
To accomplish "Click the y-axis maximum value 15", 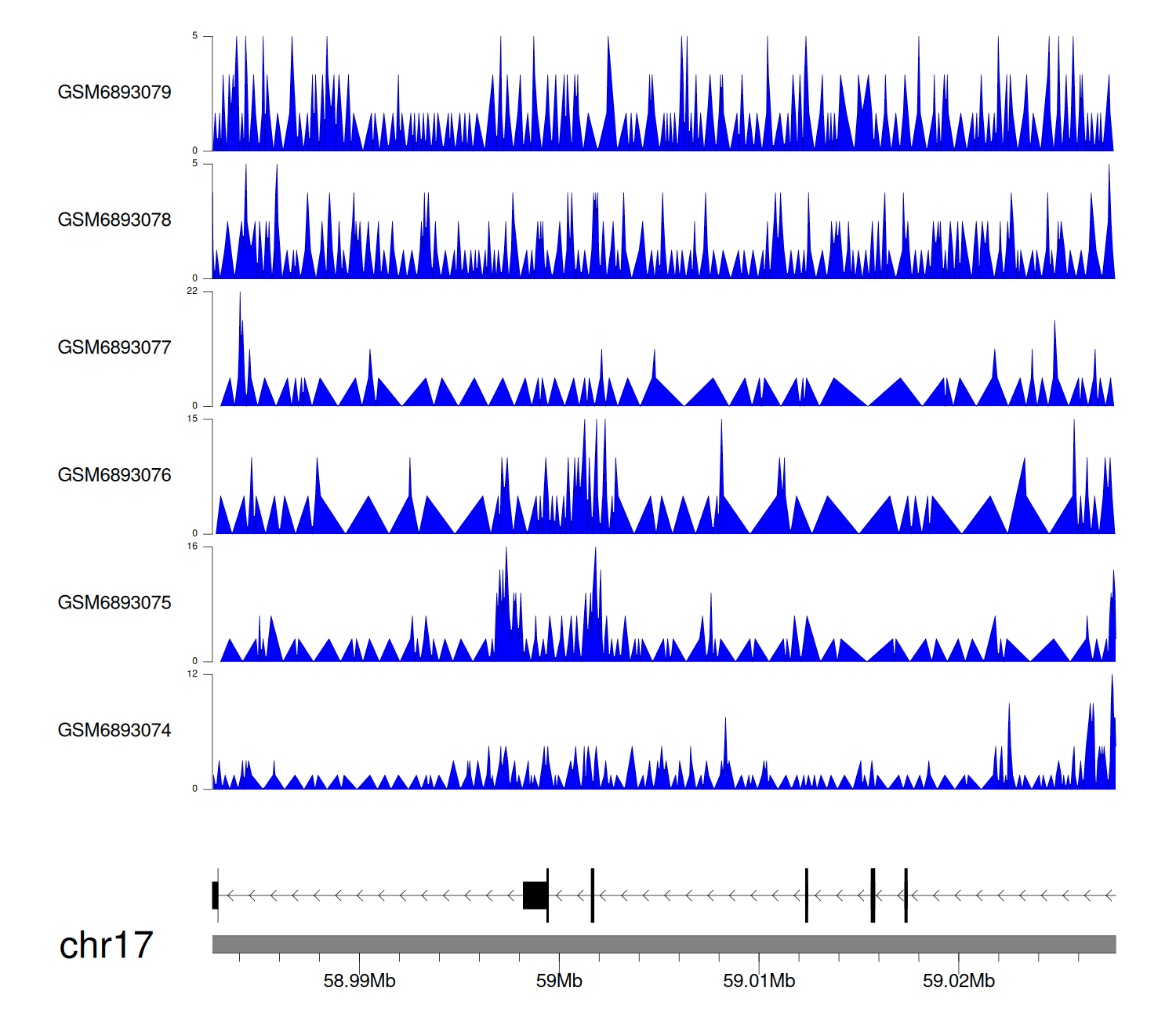I will click(192, 419).
